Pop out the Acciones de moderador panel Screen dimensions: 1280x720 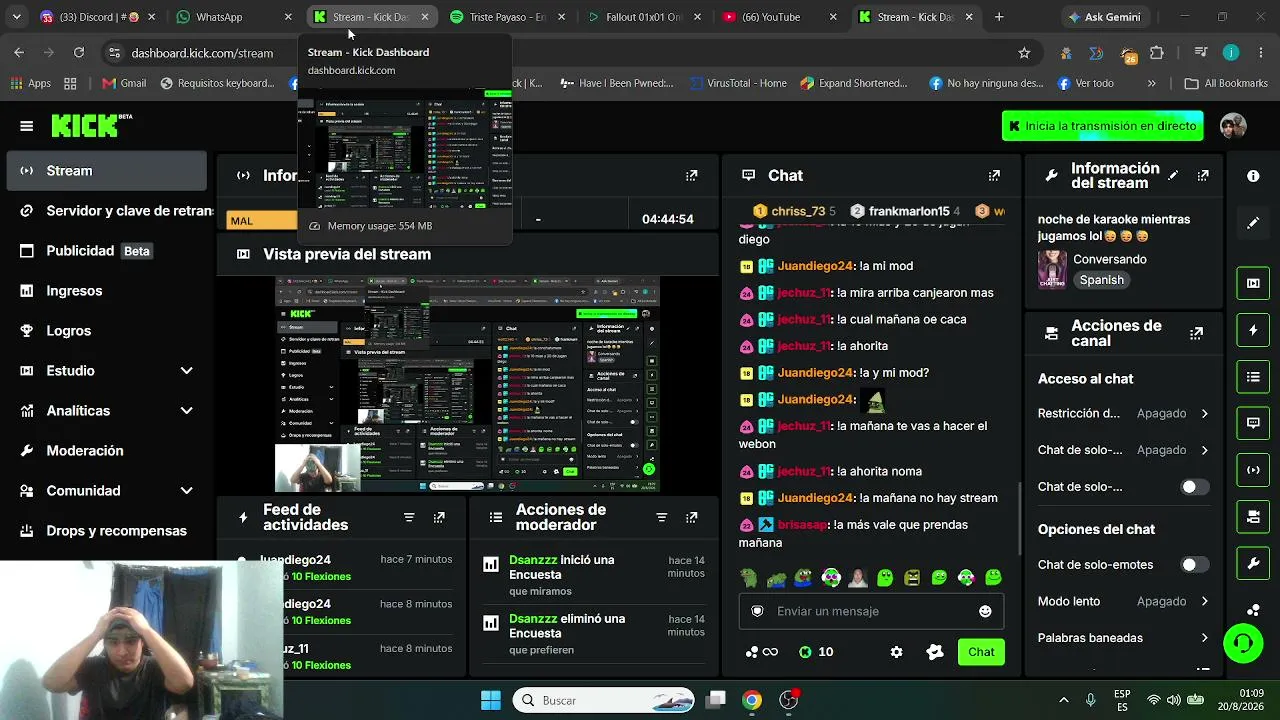691,517
